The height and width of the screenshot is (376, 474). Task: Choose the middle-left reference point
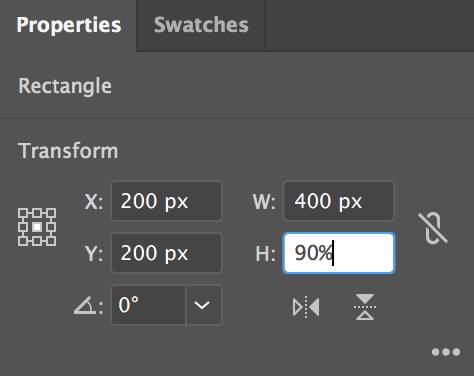tap(23, 227)
